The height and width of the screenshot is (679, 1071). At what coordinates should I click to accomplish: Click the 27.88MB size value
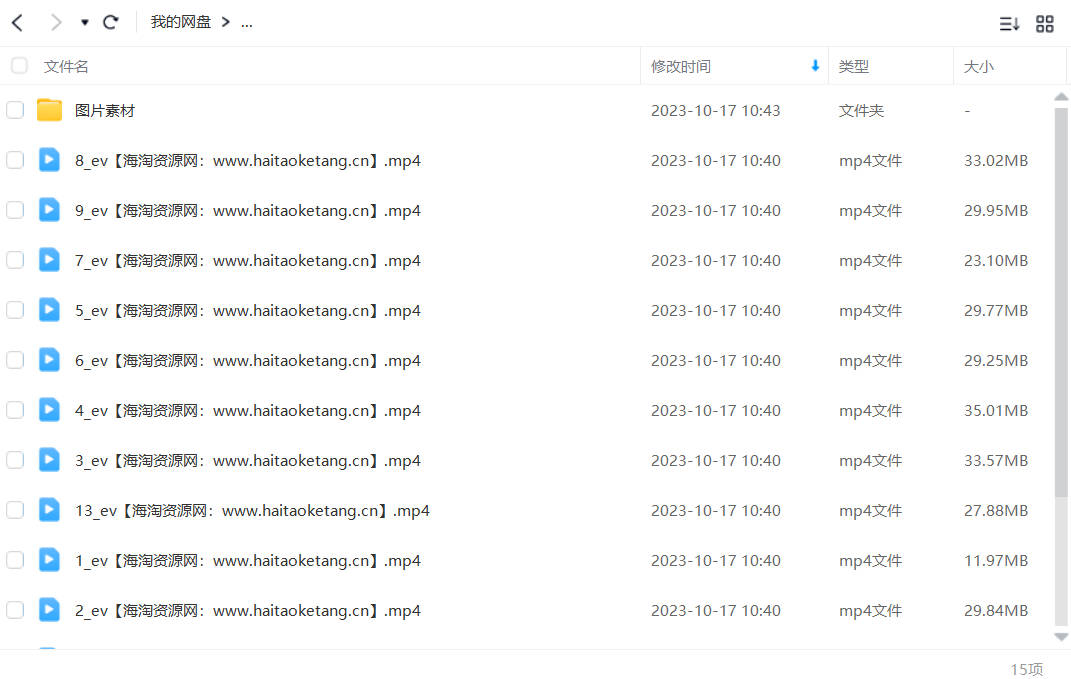click(996, 510)
